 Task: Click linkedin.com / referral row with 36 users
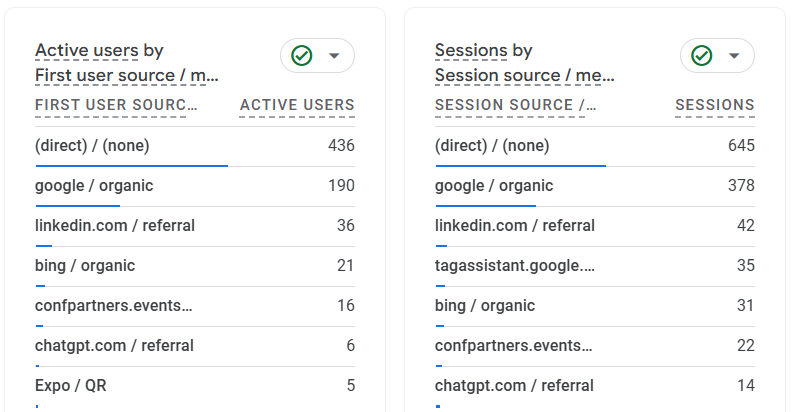click(x=115, y=226)
